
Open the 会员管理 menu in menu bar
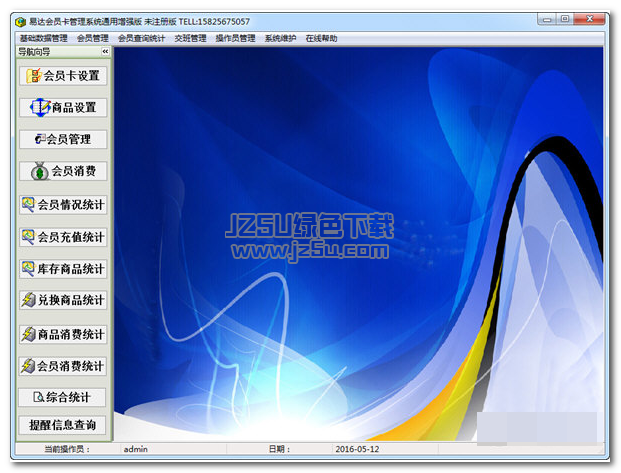[x=93, y=38]
